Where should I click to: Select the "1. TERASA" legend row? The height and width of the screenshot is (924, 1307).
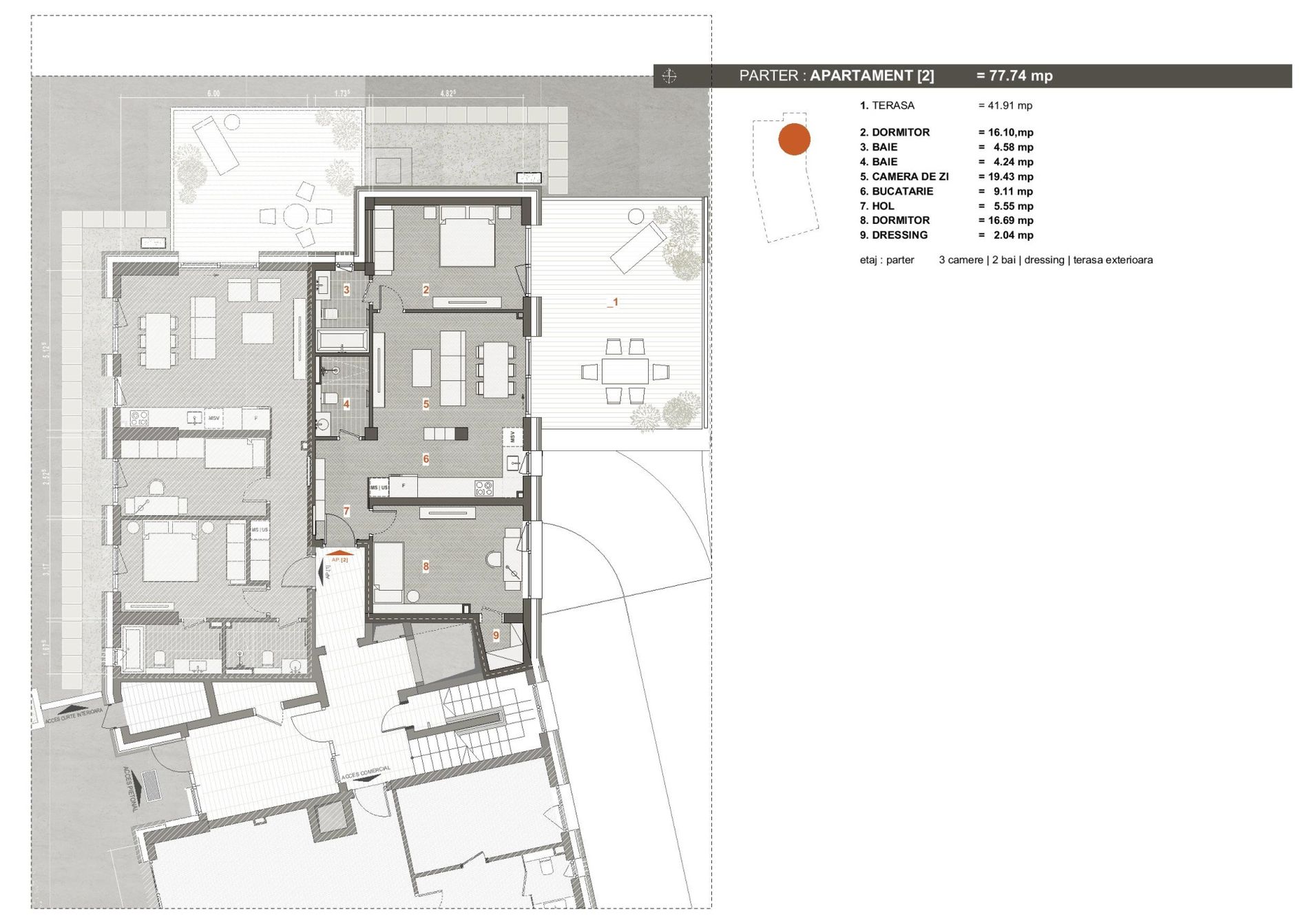tap(946, 105)
